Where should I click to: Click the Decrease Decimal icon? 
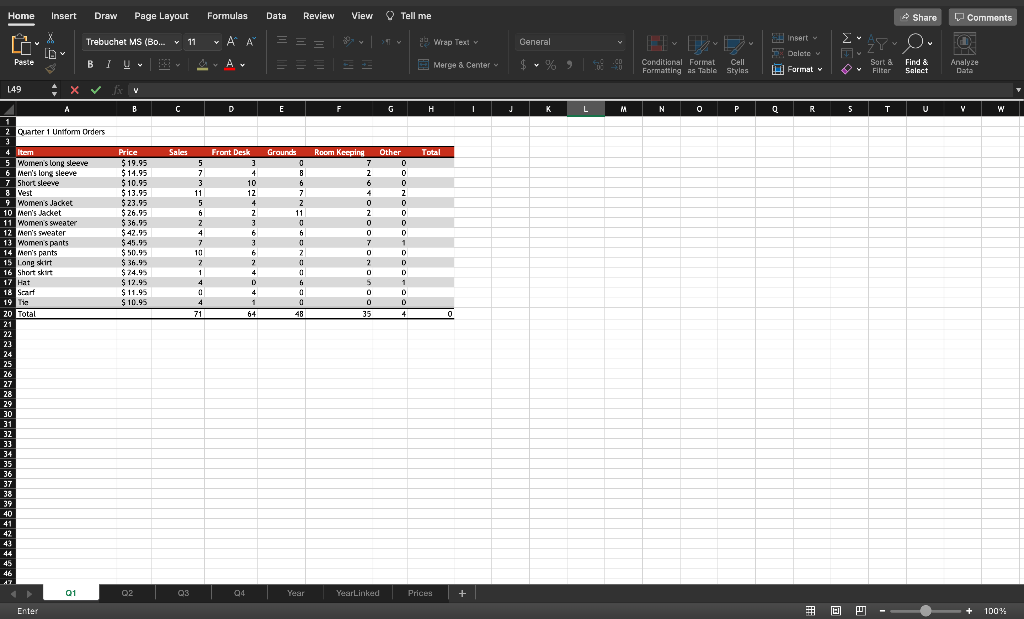pyautogui.click(x=617, y=65)
